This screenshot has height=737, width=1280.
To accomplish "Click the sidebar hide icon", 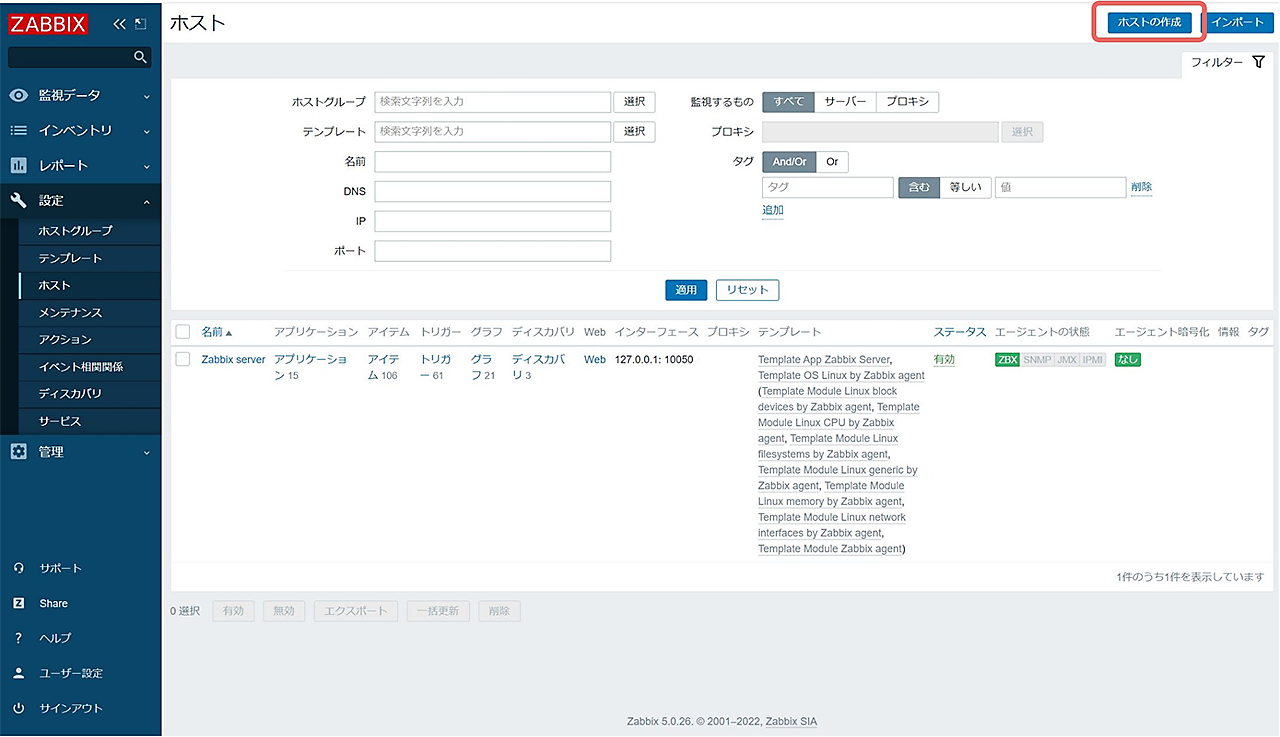I will 140,24.
